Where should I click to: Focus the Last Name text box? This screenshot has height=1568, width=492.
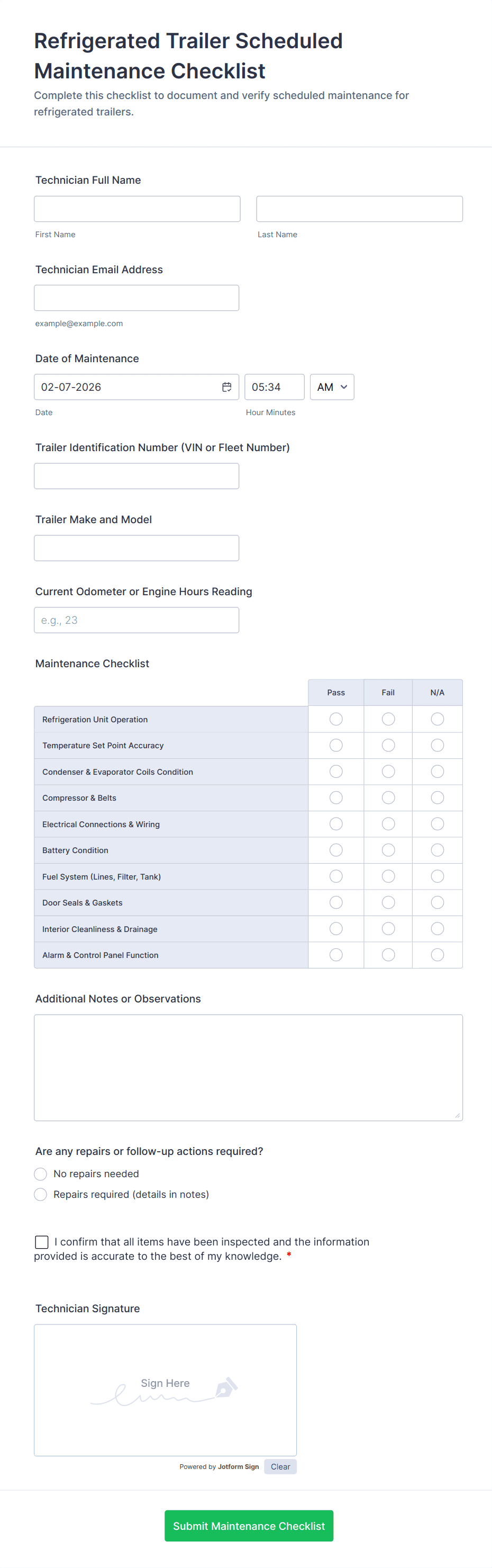[x=359, y=209]
